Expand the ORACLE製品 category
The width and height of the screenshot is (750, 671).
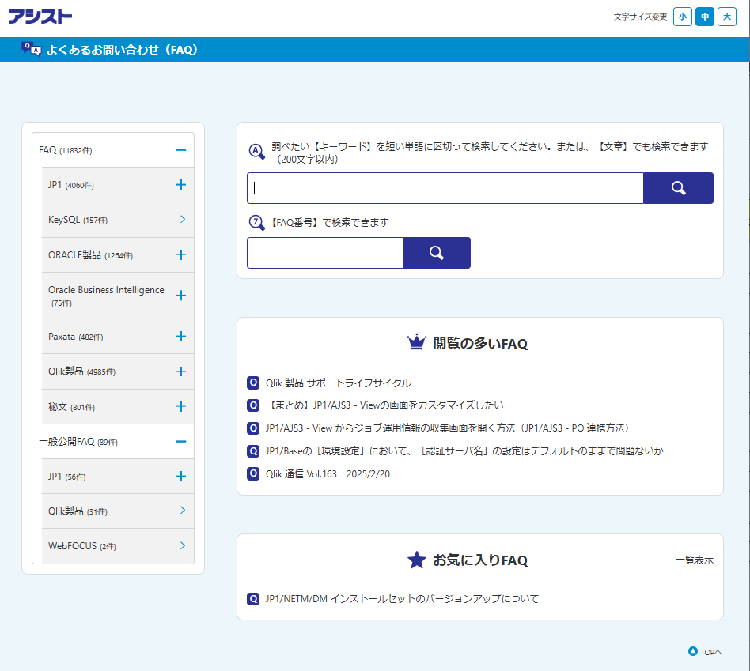[181, 255]
